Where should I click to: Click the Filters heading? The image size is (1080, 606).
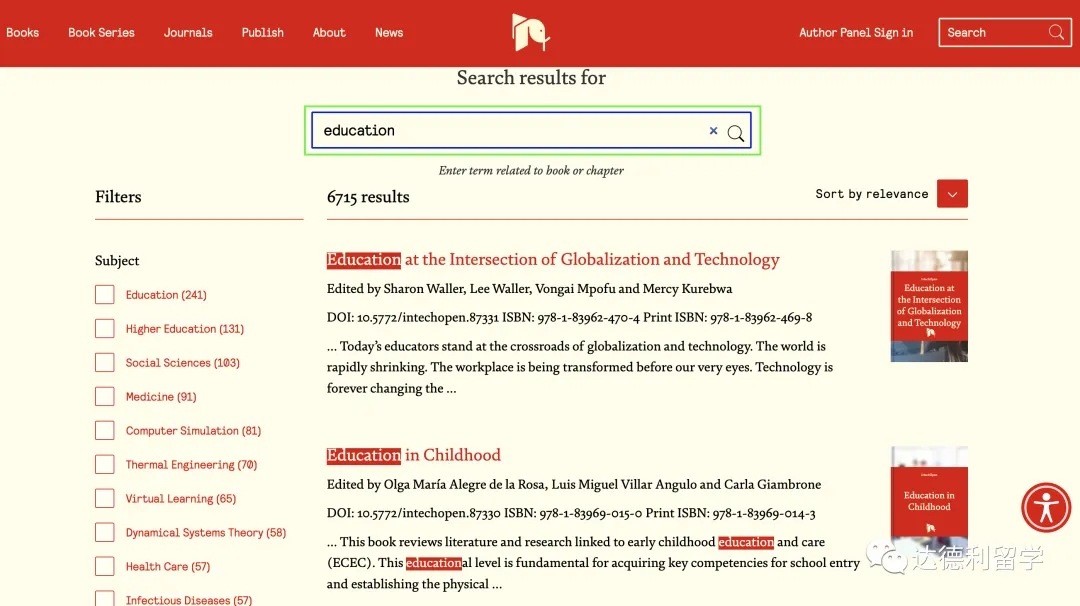118,197
